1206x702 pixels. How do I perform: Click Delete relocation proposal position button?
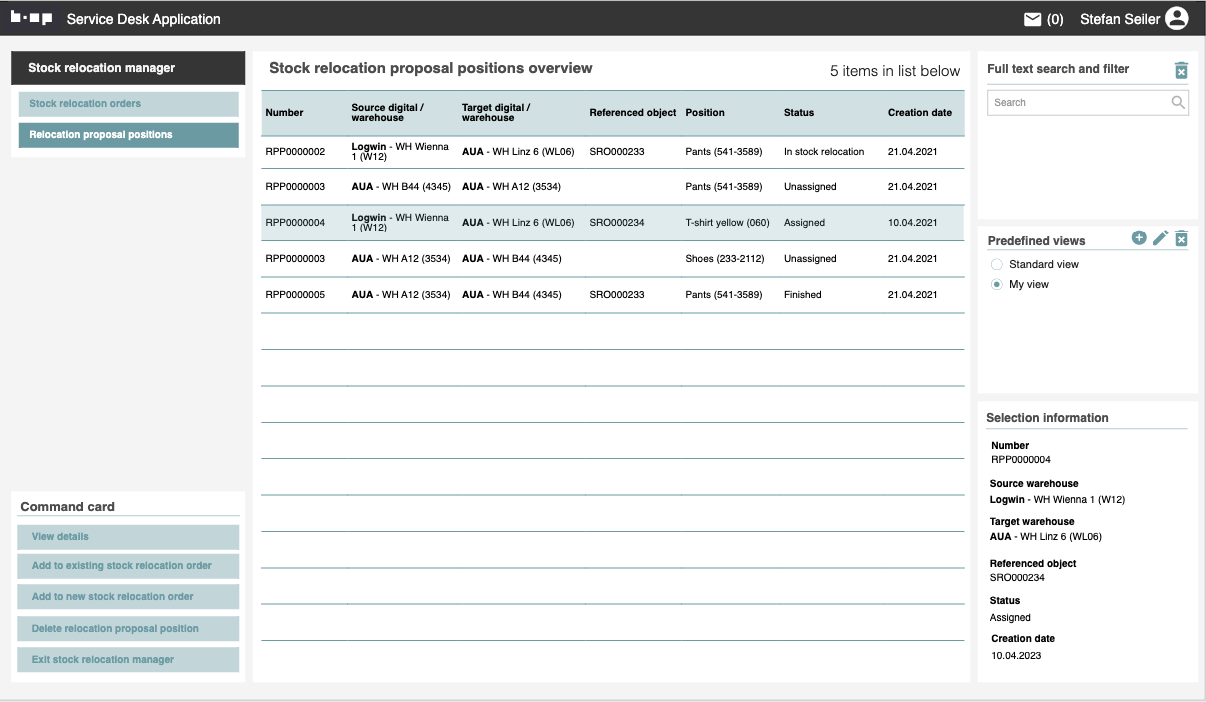pos(128,629)
